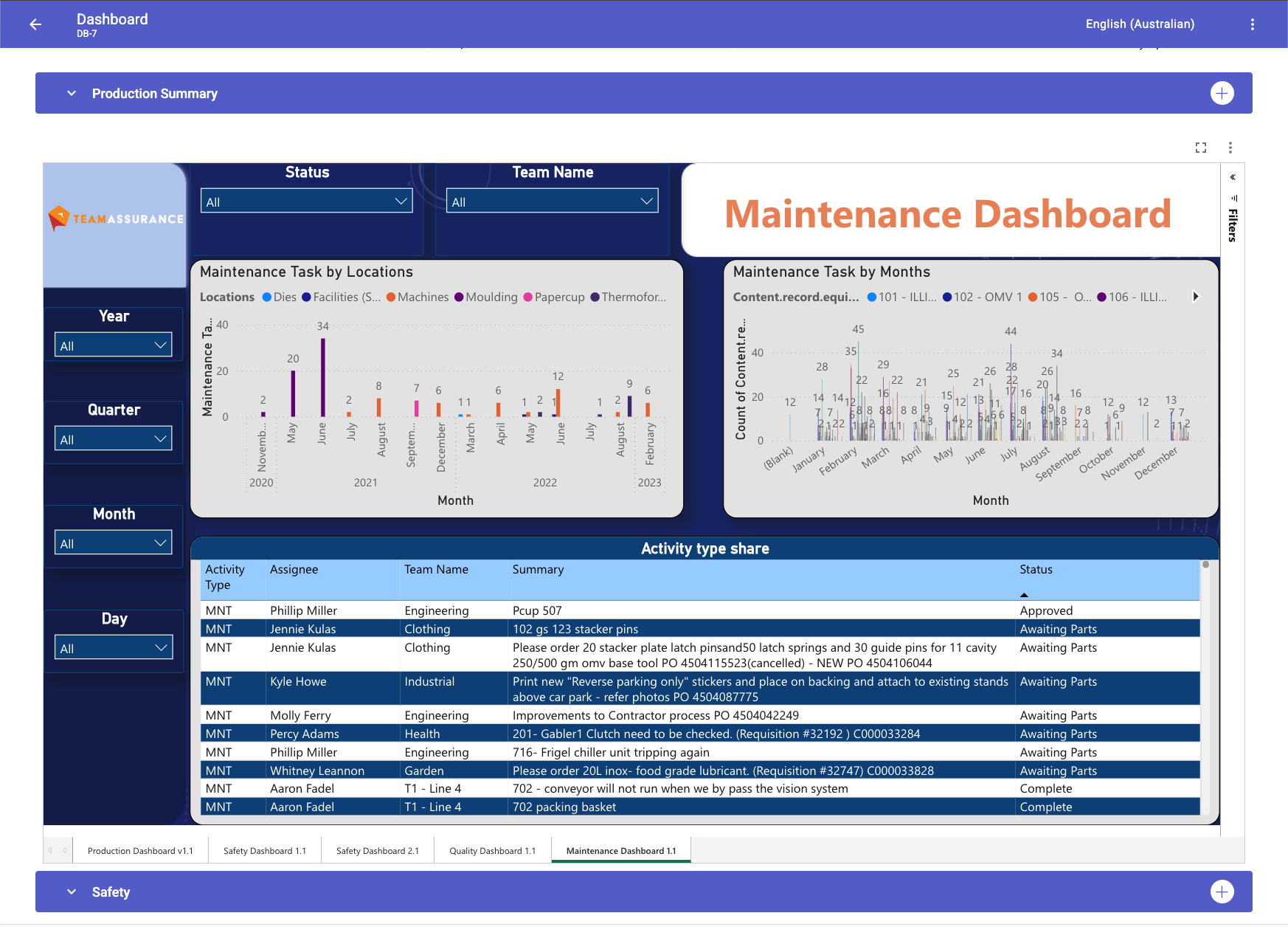This screenshot has width=1288, height=927.
Task: Collapse the Production Summary section
Action: [x=72, y=93]
